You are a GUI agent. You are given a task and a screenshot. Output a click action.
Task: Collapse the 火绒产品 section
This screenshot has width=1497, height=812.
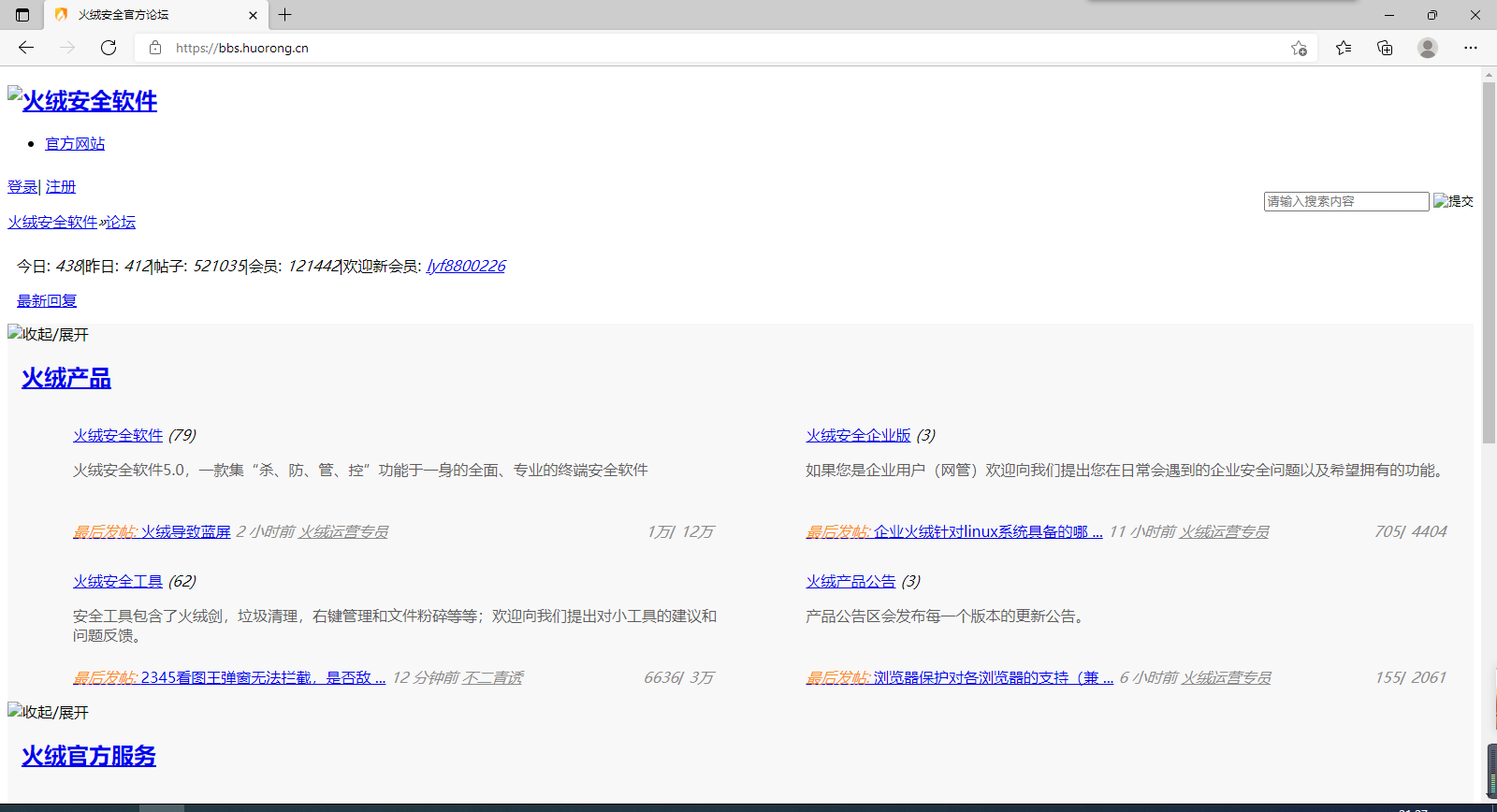[x=49, y=334]
